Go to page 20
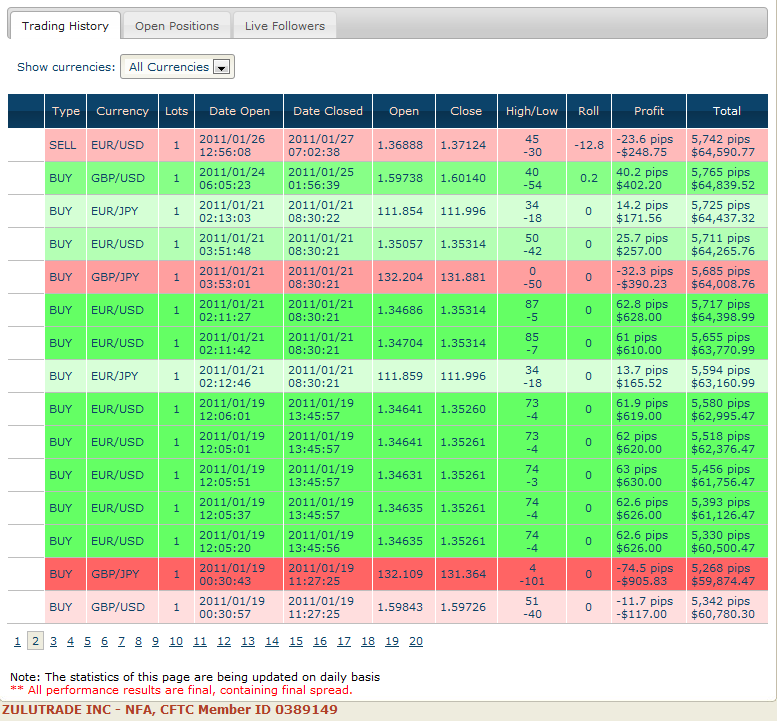Viewport: 777px width, 721px height. pos(416,641)
